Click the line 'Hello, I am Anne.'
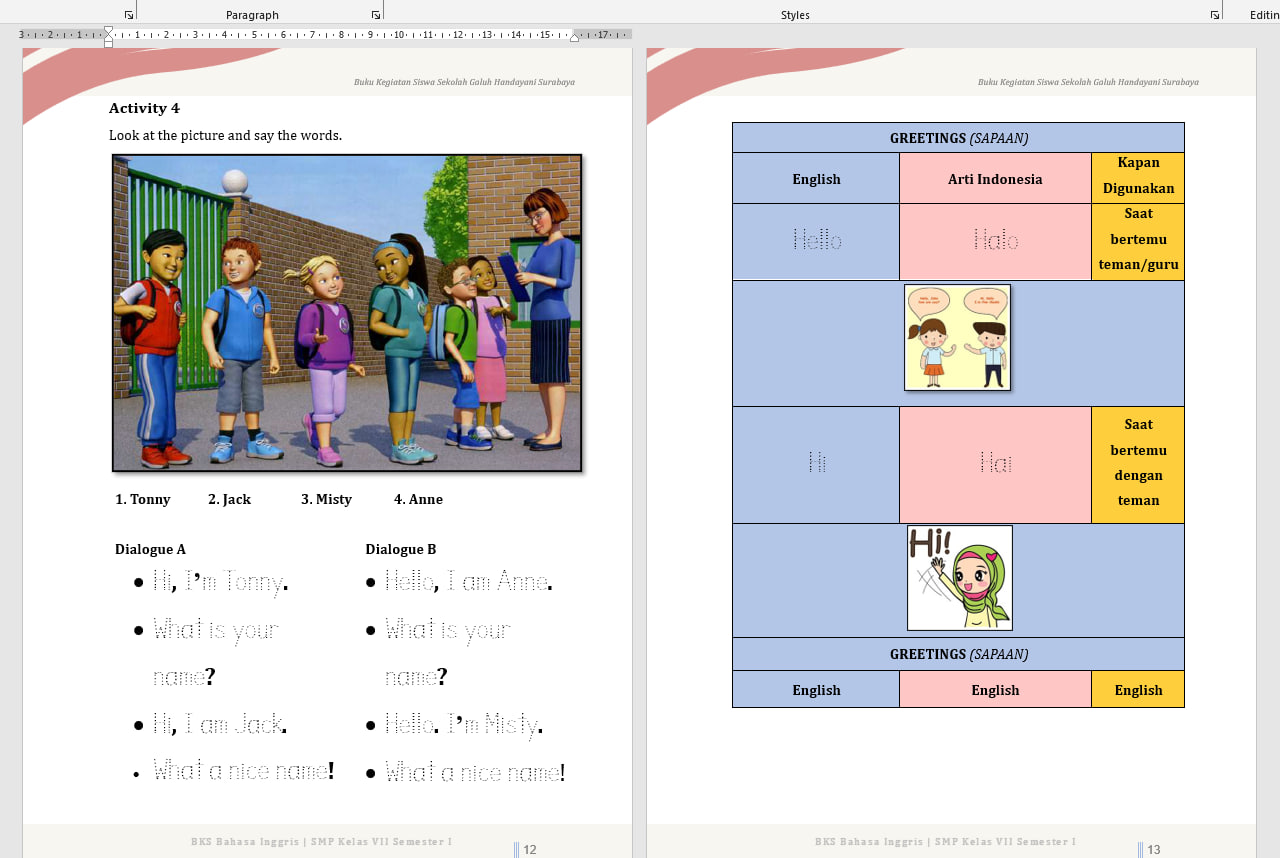1280x858 pixels. (468, 581)
